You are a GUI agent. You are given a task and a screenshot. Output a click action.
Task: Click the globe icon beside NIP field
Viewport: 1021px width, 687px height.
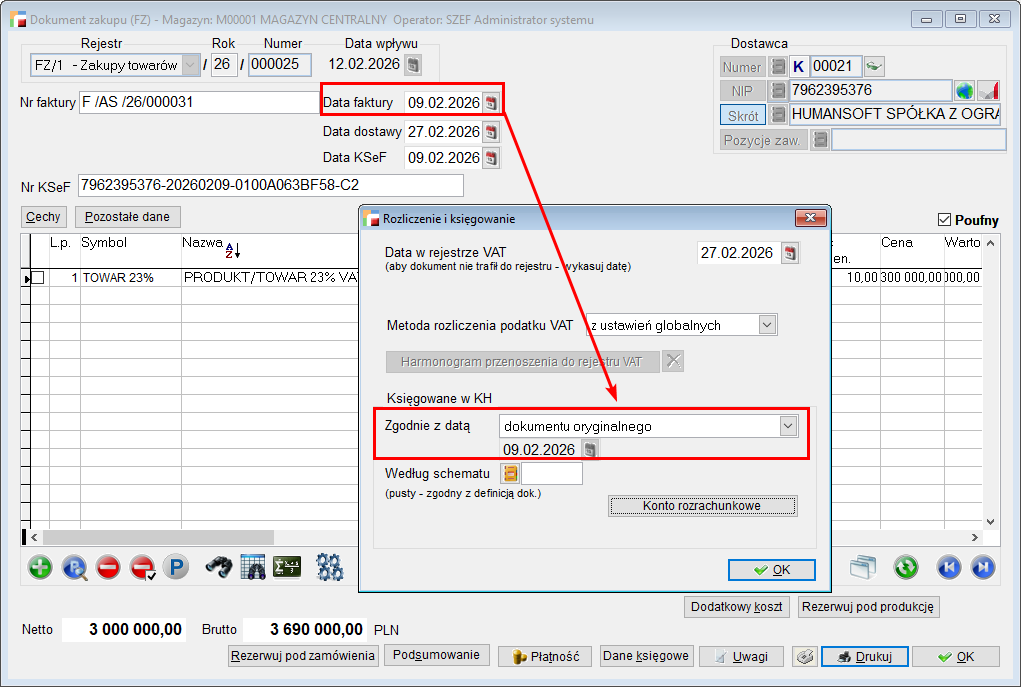pos(964,91)
